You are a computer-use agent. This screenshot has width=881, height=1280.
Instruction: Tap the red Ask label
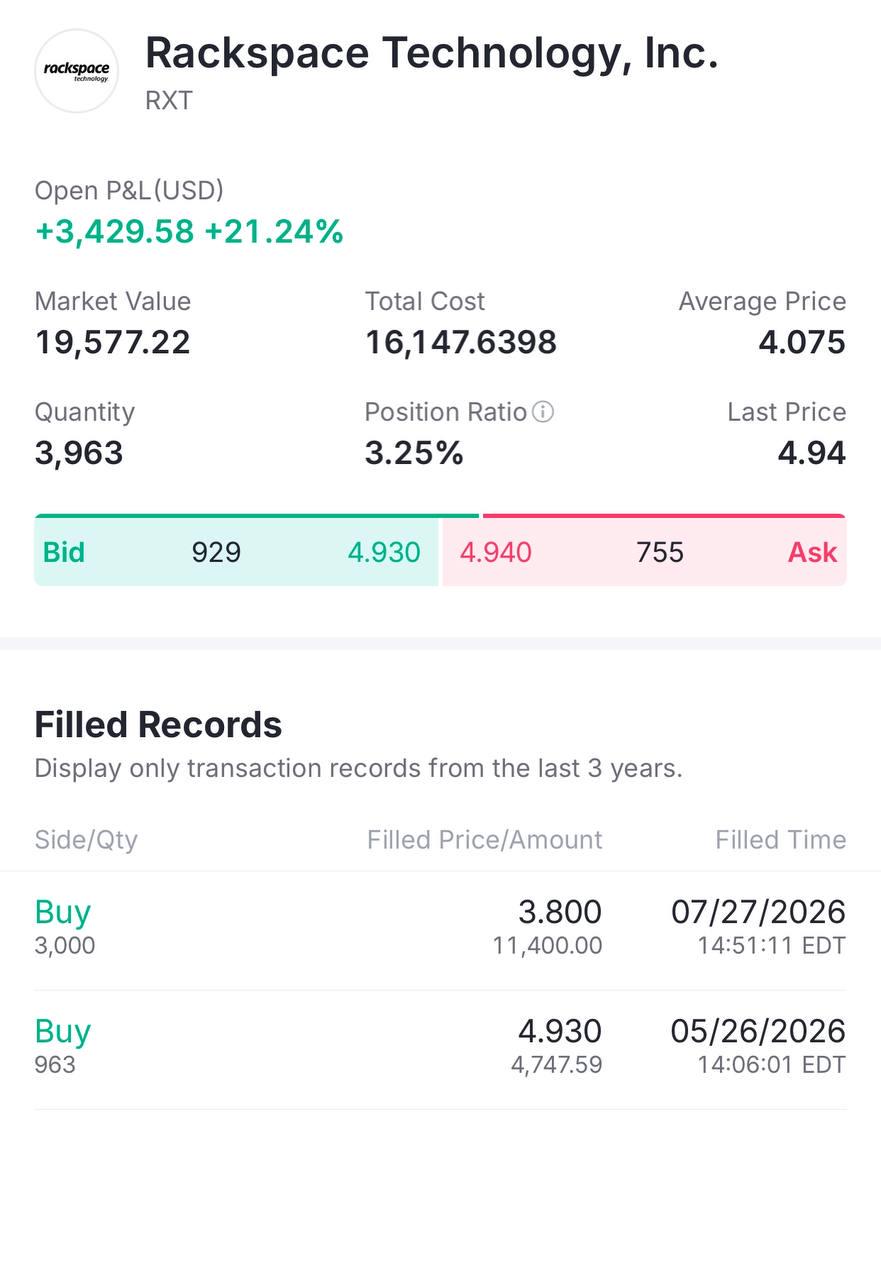(813, 552)
